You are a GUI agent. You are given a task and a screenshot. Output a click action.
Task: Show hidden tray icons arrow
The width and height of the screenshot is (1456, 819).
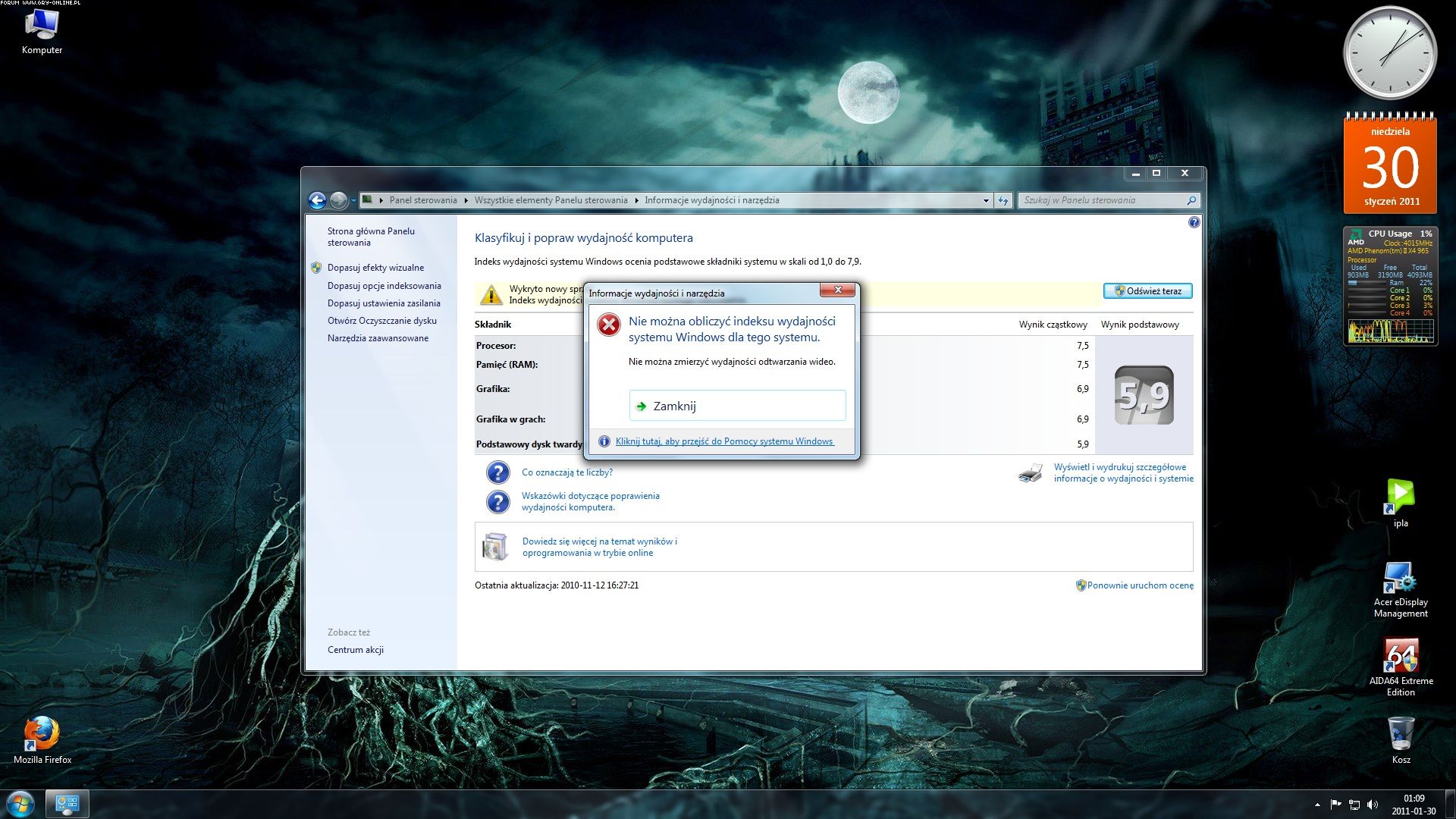[x=1317, y=804]
